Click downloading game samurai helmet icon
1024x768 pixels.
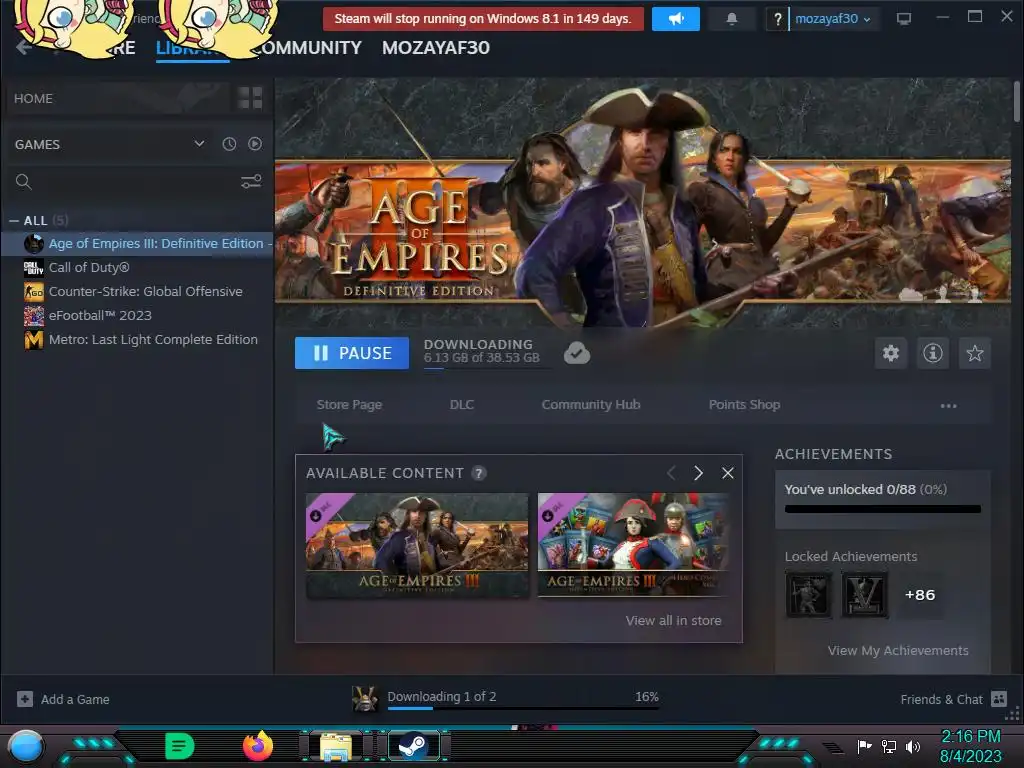tap(364, 698)
